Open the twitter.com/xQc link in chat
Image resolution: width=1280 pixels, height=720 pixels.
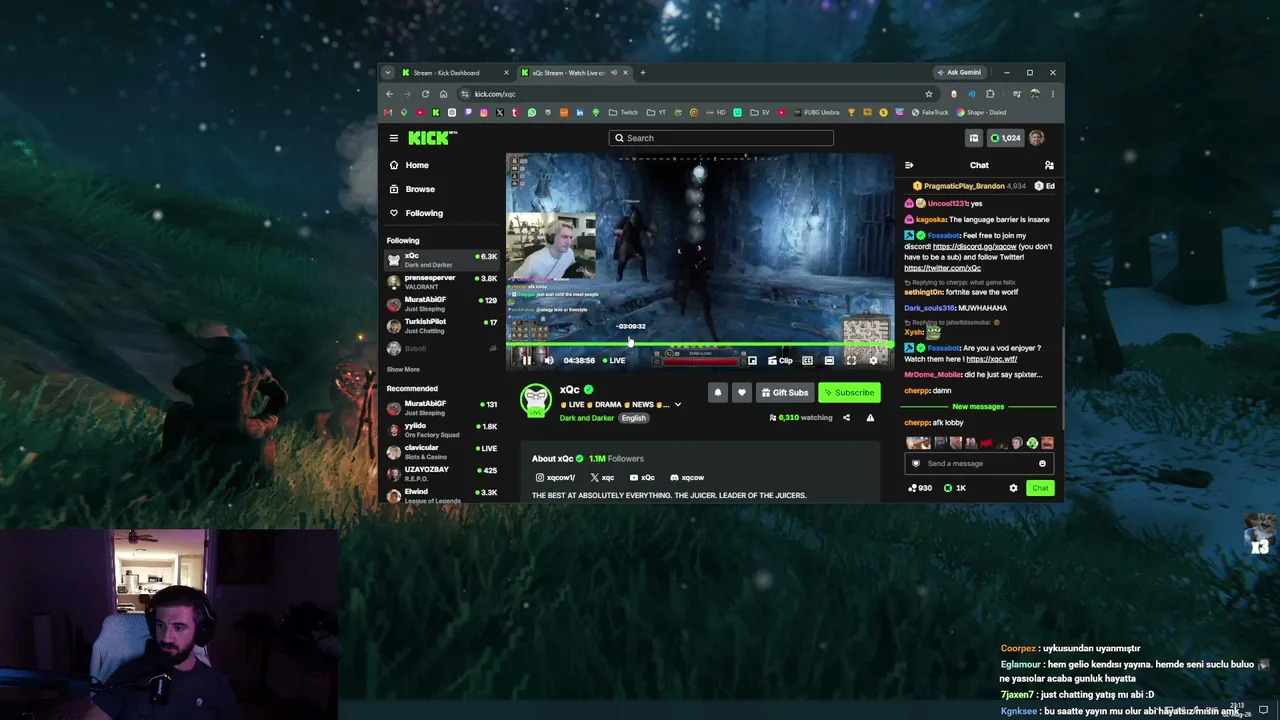pos(942,268)
